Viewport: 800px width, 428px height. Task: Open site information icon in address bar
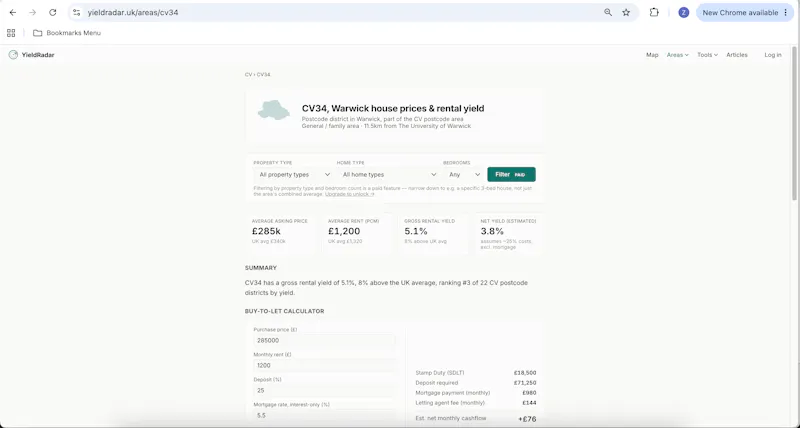pyautogui.click(x=77, y=12)
